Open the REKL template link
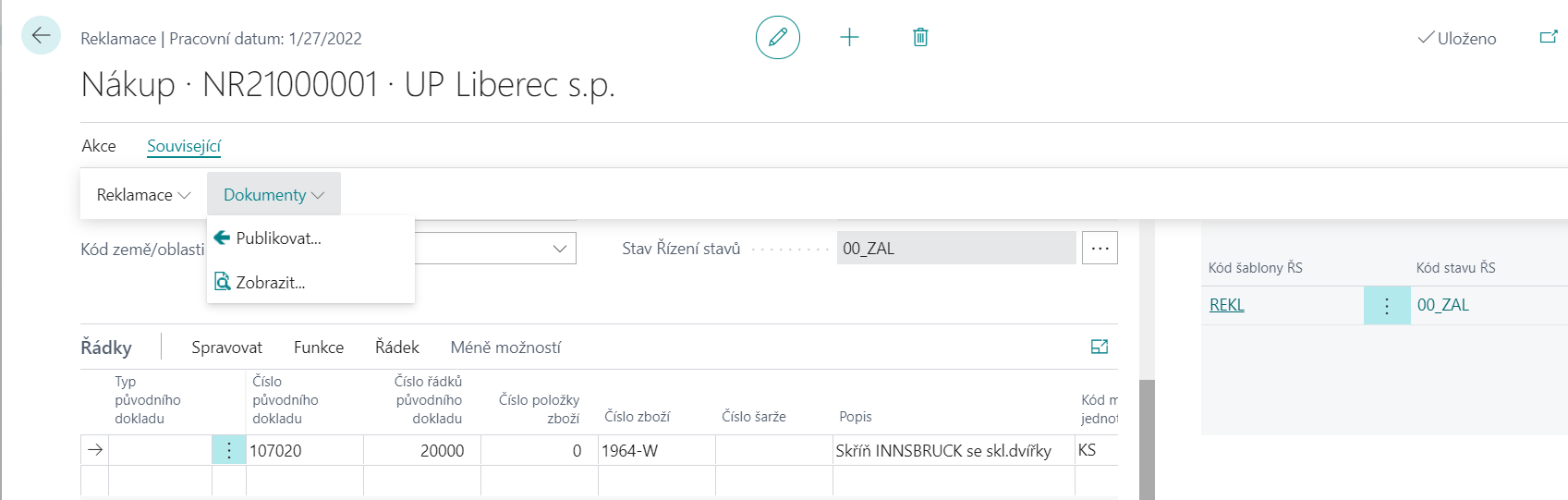 (1226, 305)
